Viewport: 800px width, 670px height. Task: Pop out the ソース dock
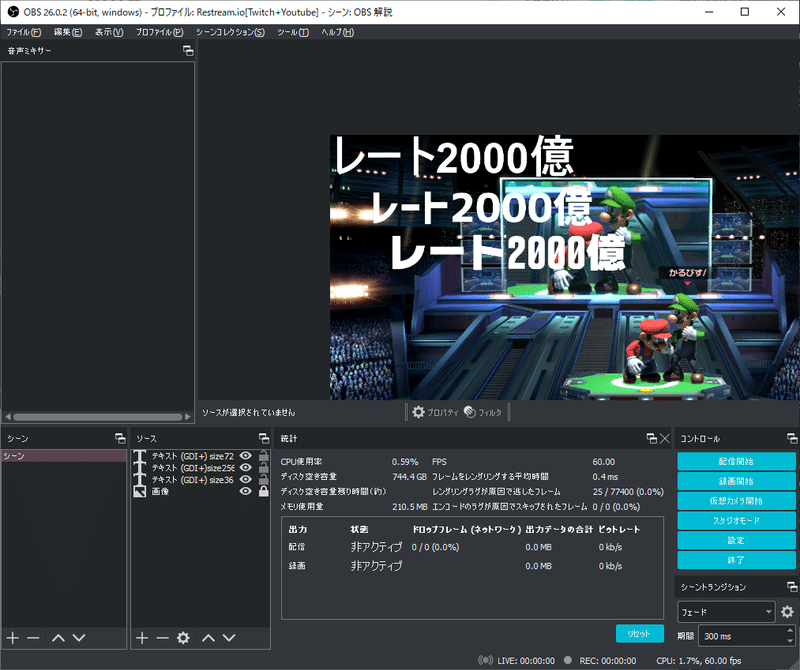[264, 438]
